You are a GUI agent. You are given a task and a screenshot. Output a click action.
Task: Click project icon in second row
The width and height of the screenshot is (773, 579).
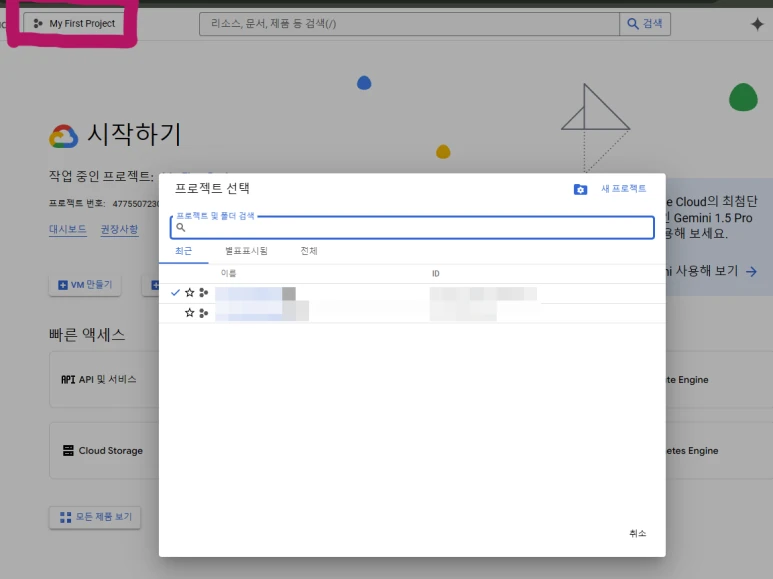tap(204, 313)
